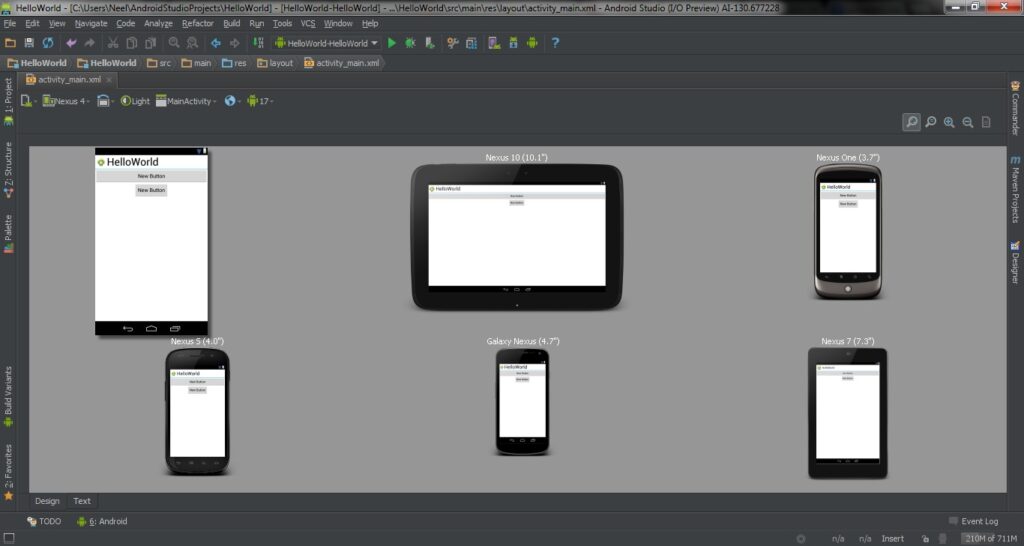Click the Synchronize refresh icon

click(47, 43)
